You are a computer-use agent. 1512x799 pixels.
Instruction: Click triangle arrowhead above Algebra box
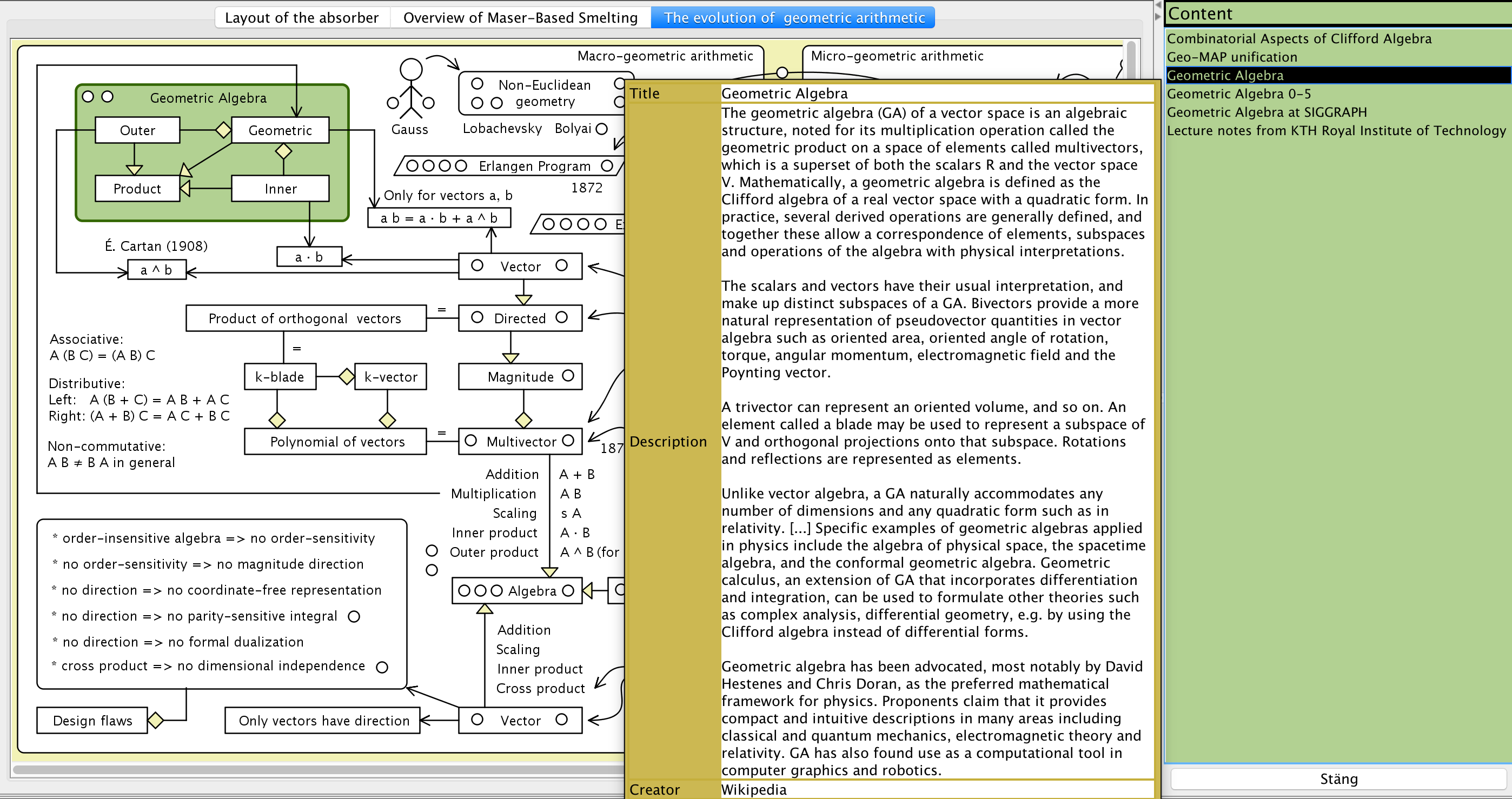pyautogui.click(x=549, y=571)
